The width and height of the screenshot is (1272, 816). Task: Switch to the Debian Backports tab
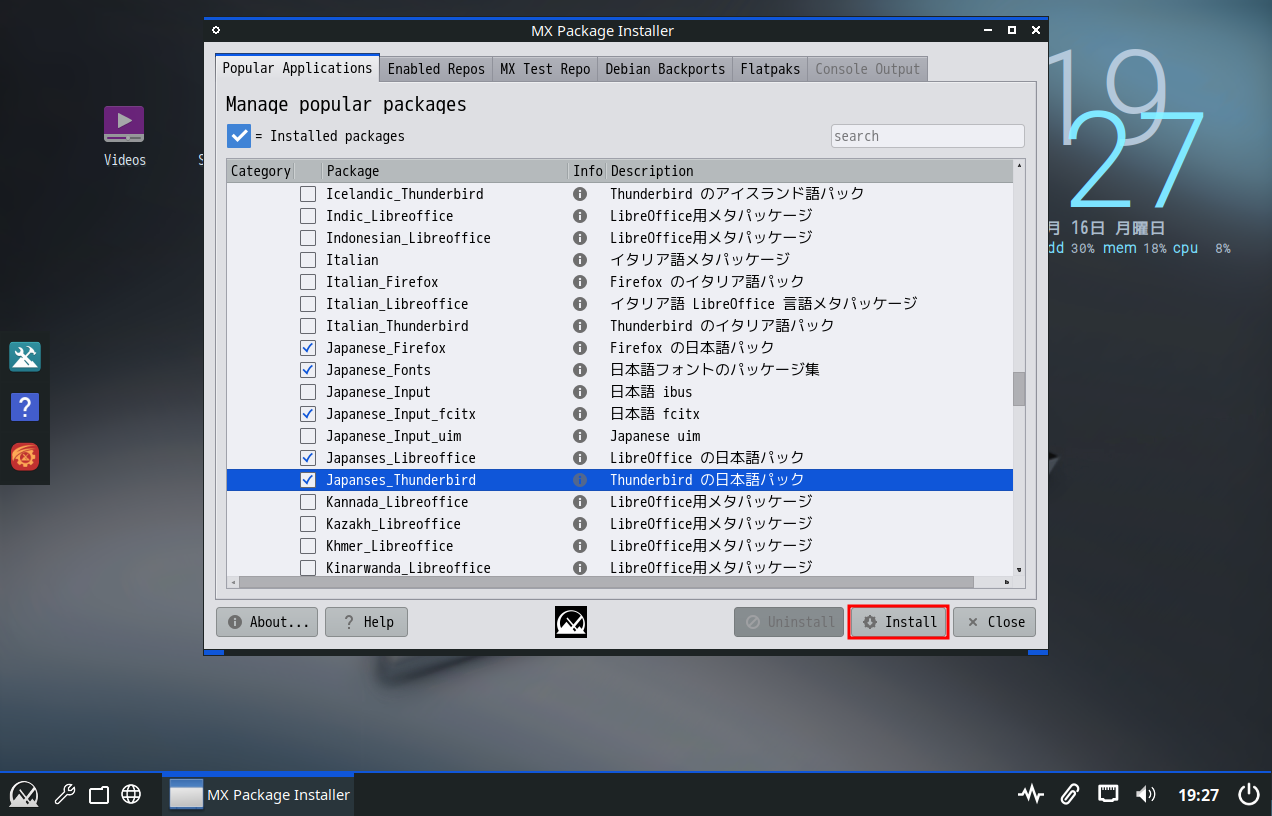(x=665, y=69)
